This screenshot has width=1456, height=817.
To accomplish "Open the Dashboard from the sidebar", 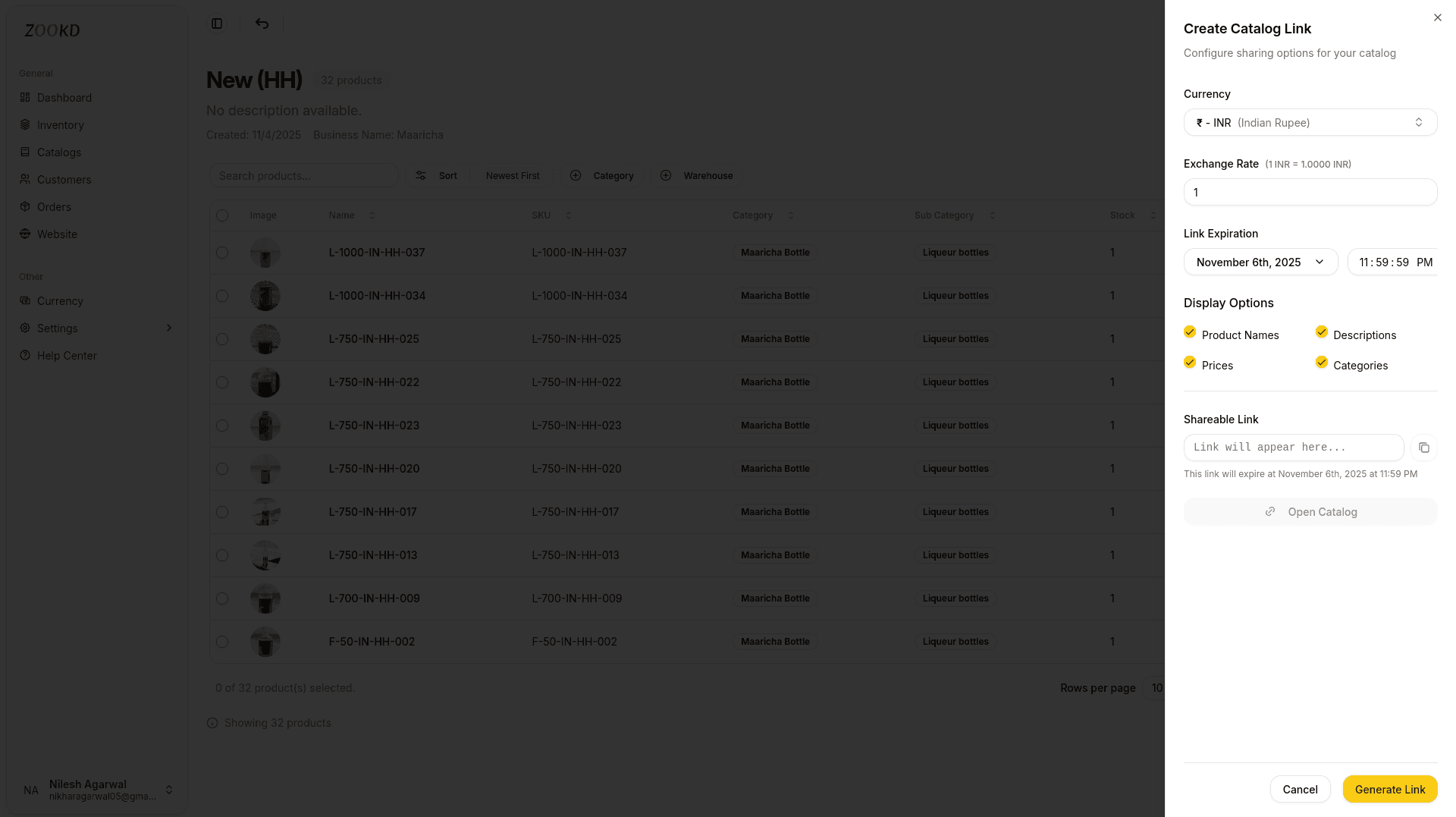I will 64,97.
